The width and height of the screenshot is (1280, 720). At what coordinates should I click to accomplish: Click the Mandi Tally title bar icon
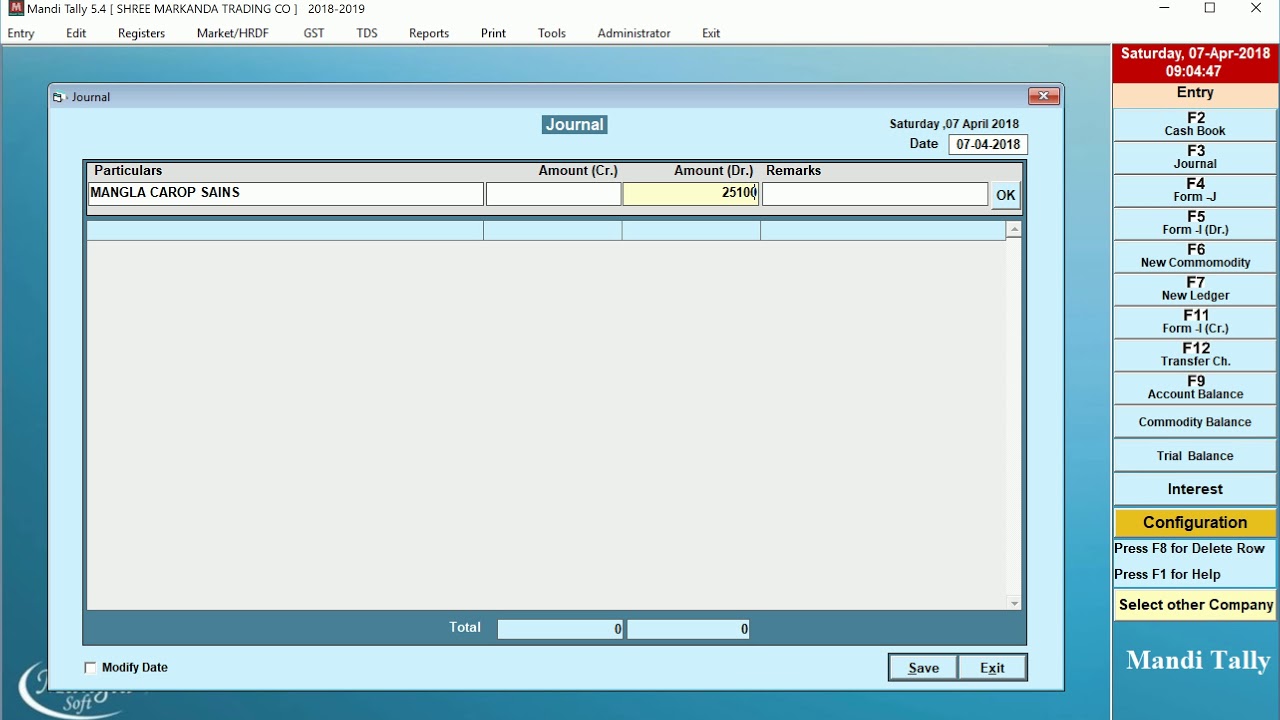point(15,9)
